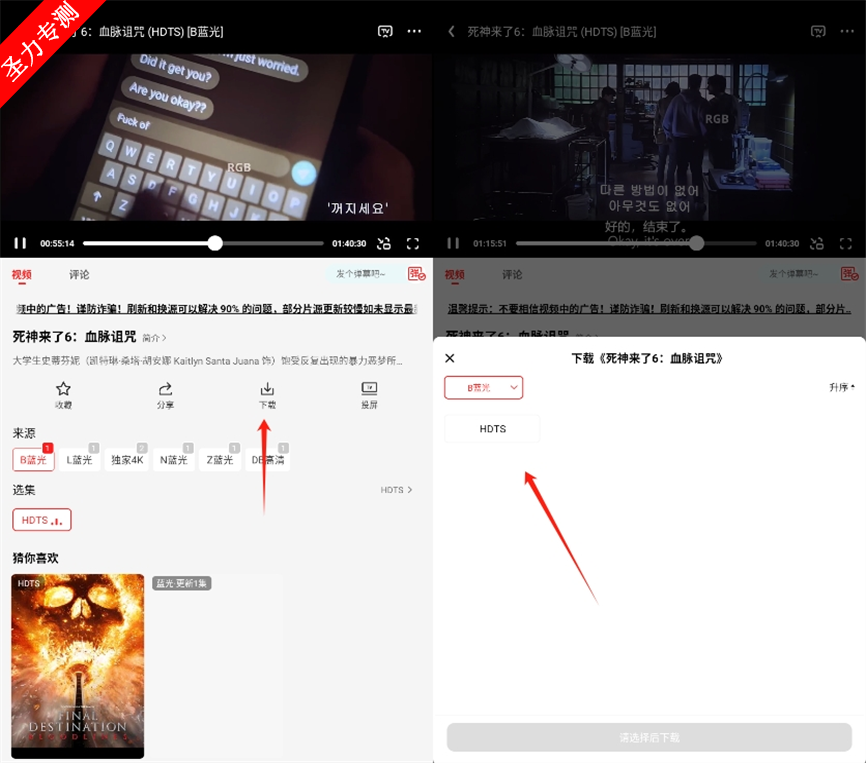Viewport: 866px width, 763px height.
Task: Toggle the danmaku switch on left screen
Action: point(416,273)
